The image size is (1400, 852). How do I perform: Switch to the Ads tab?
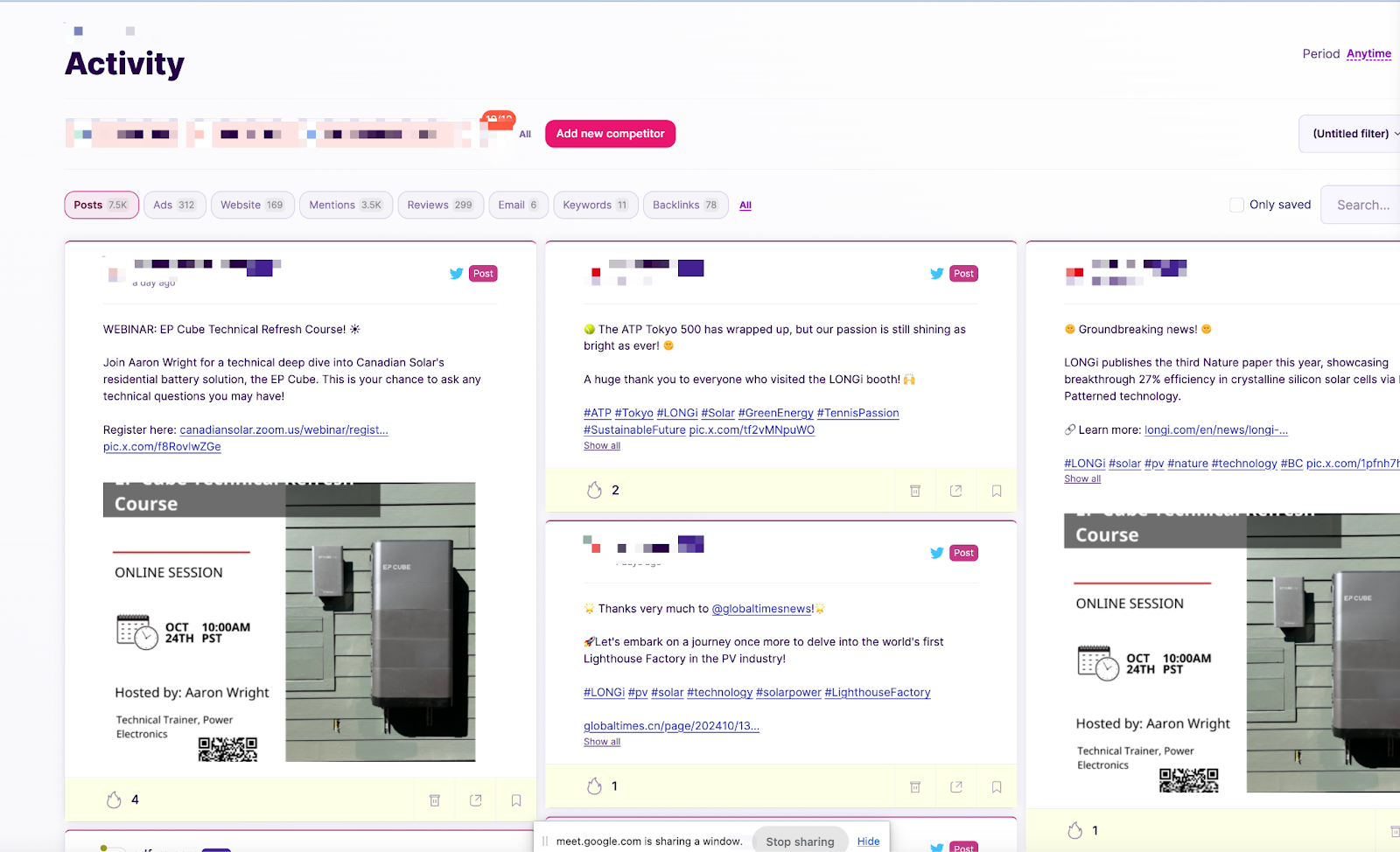pos(174,205)
